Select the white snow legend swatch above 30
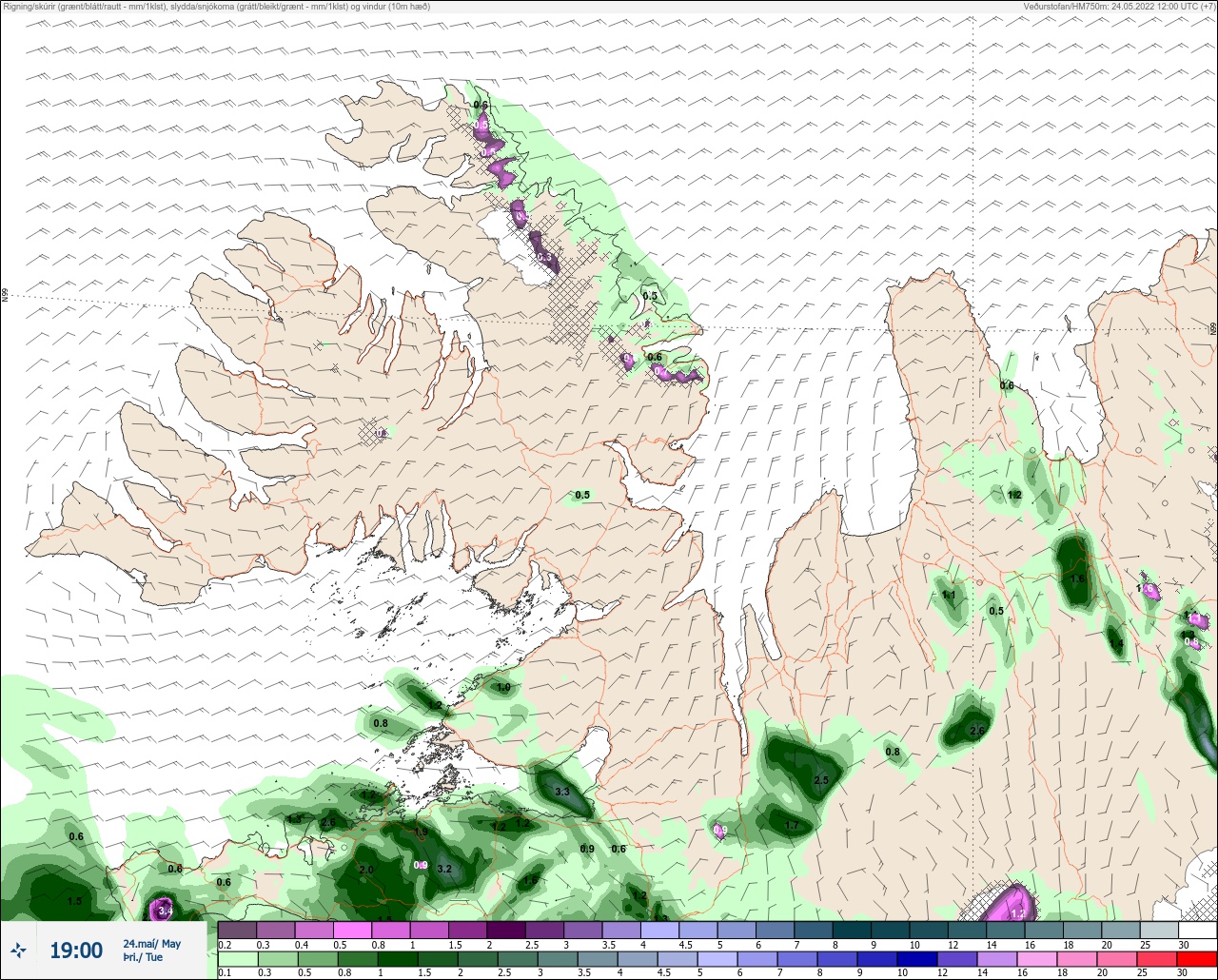The width and height of the screenshot is (1218, 980). (x=1197, y=930)
